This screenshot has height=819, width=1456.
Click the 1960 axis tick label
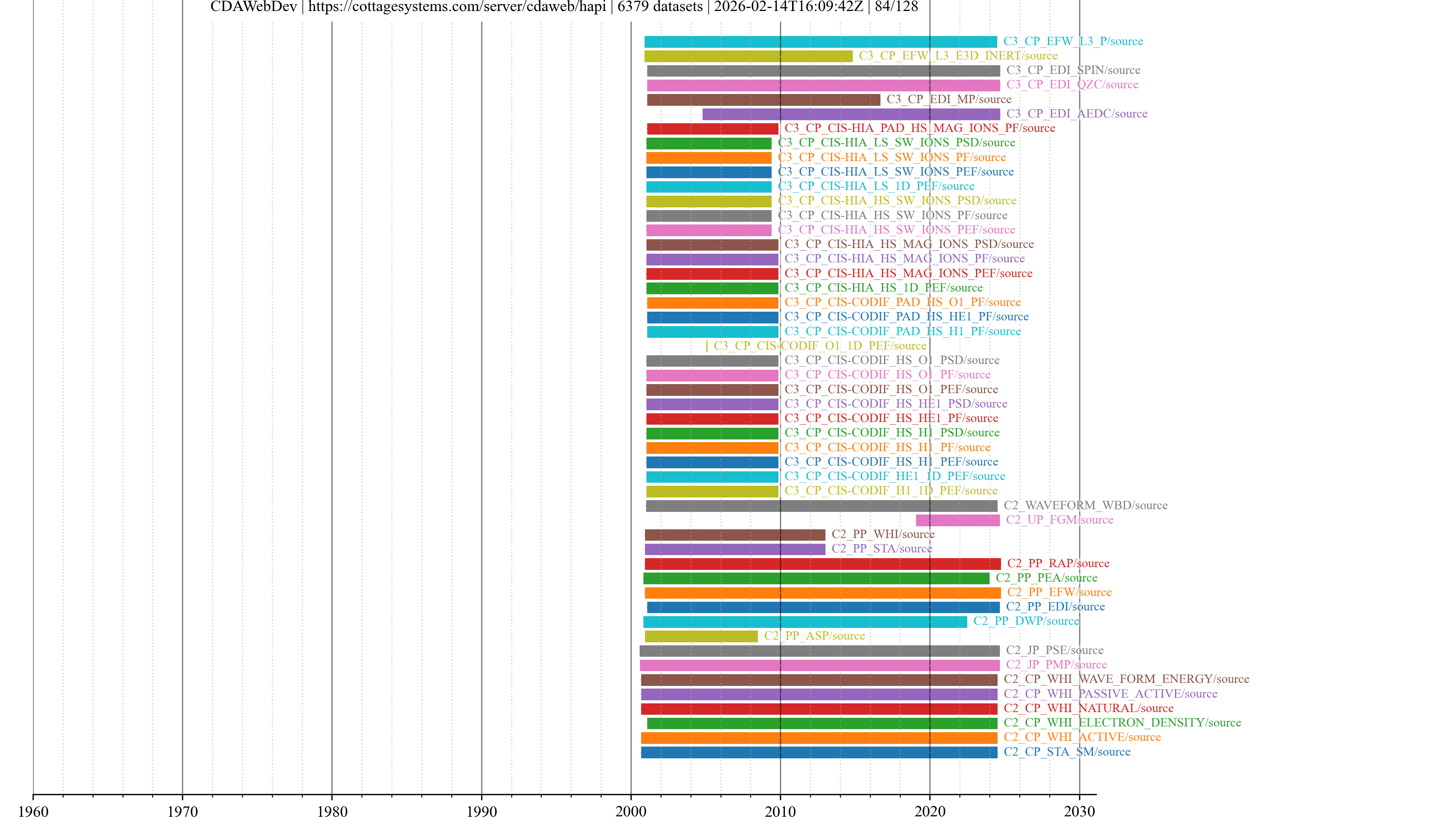(33, 812)
